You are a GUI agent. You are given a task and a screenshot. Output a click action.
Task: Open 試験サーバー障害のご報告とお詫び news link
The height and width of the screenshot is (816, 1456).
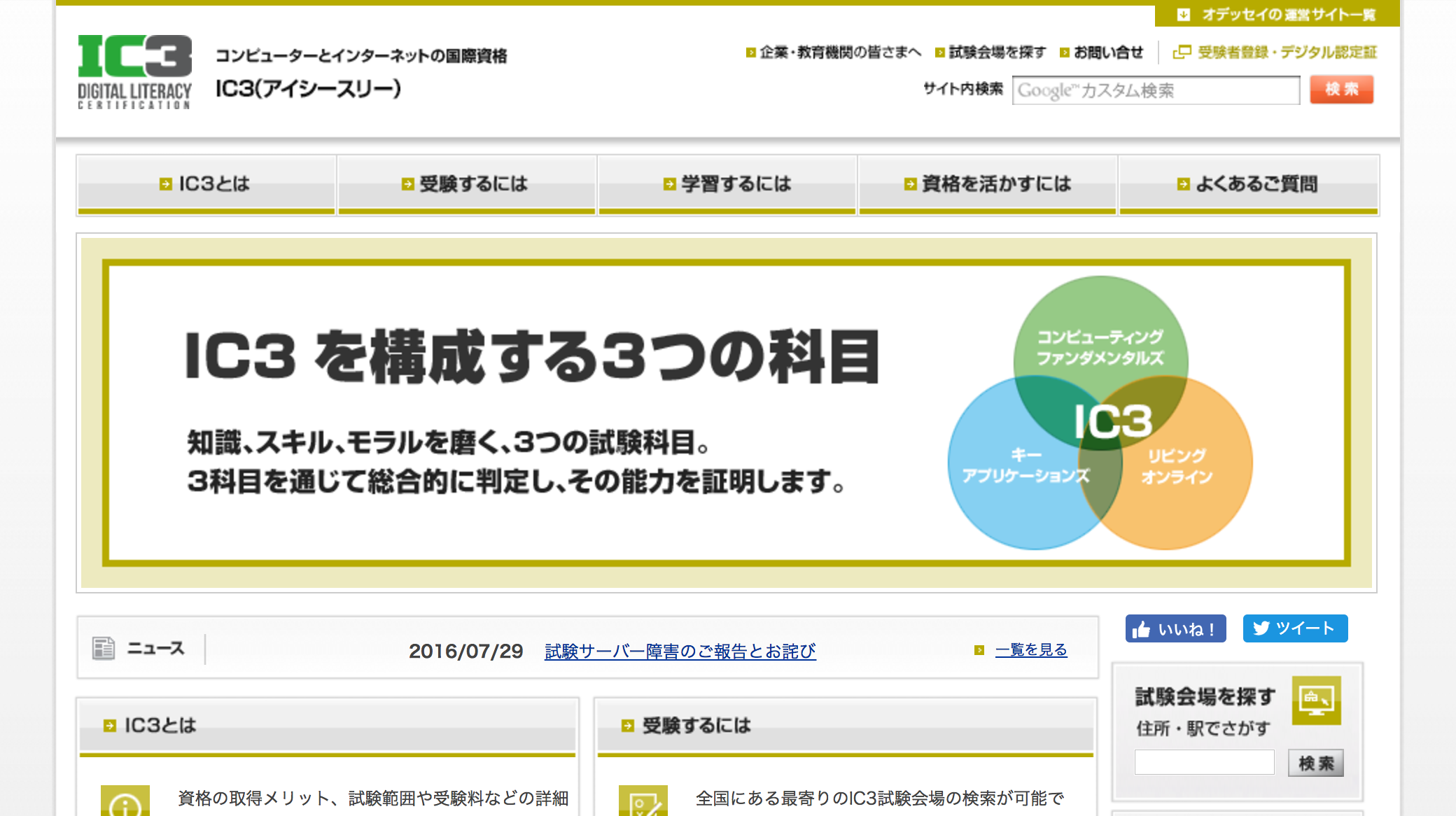(680, 652)
